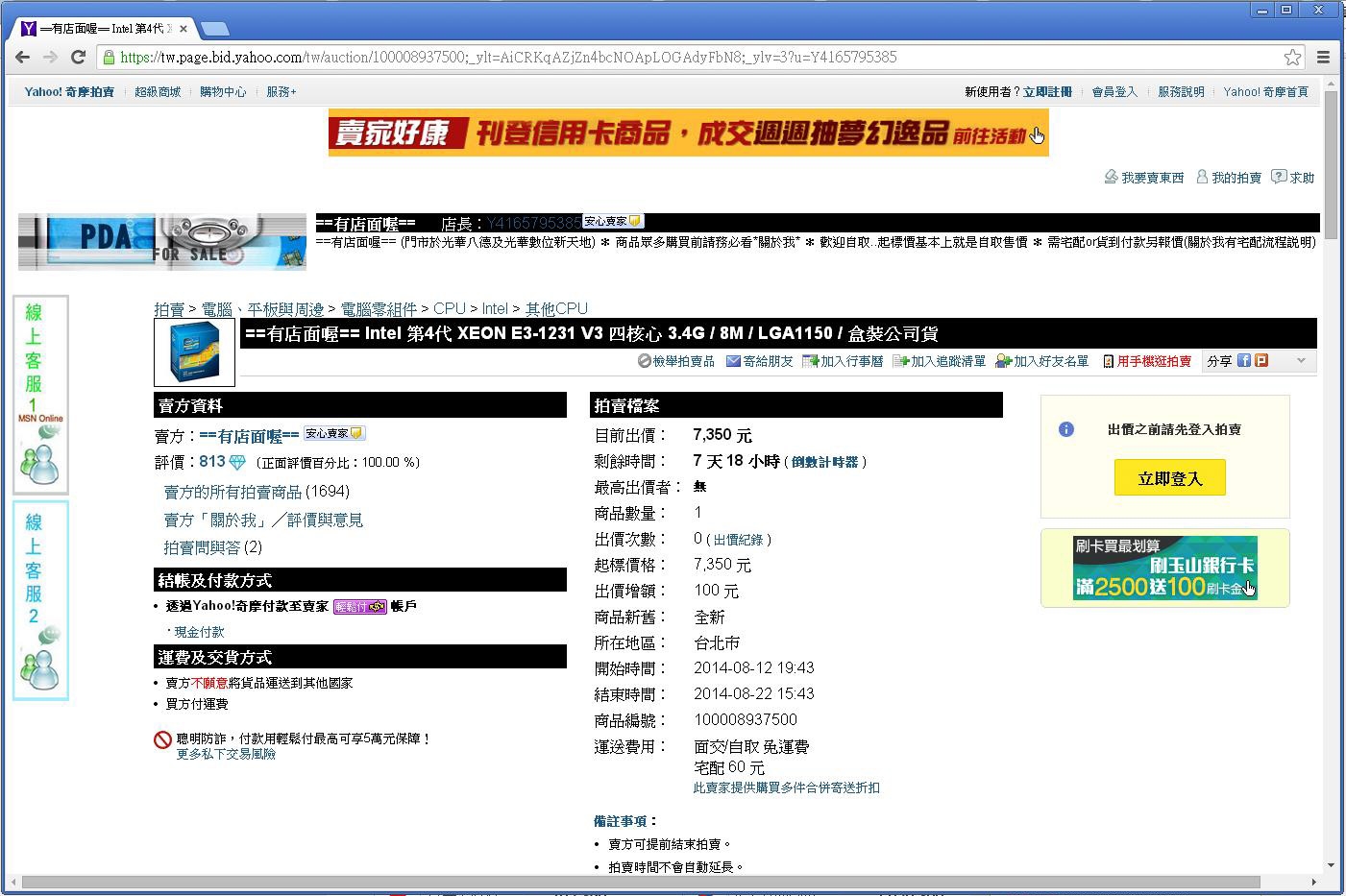
Task: Click the horizontal scrollbar right arrow
Action: pyautogui.click(x=1314, y=882)
